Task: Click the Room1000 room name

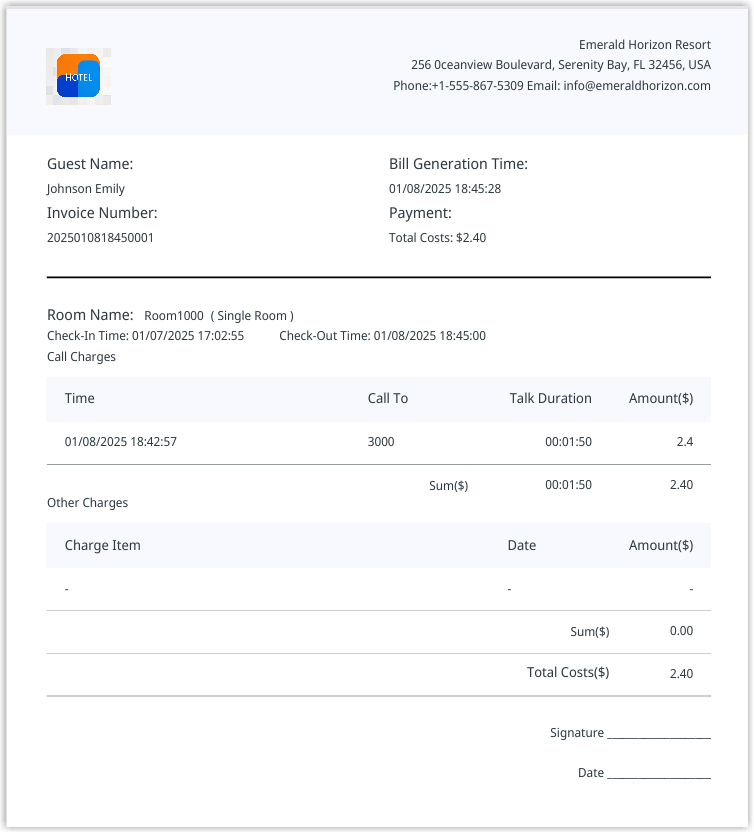Action: 173,316
